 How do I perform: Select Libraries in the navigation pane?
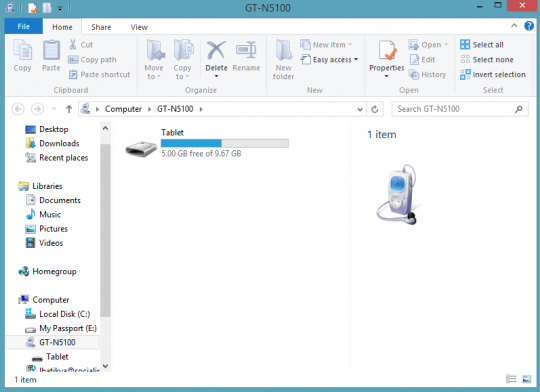[x=40, y=186]
